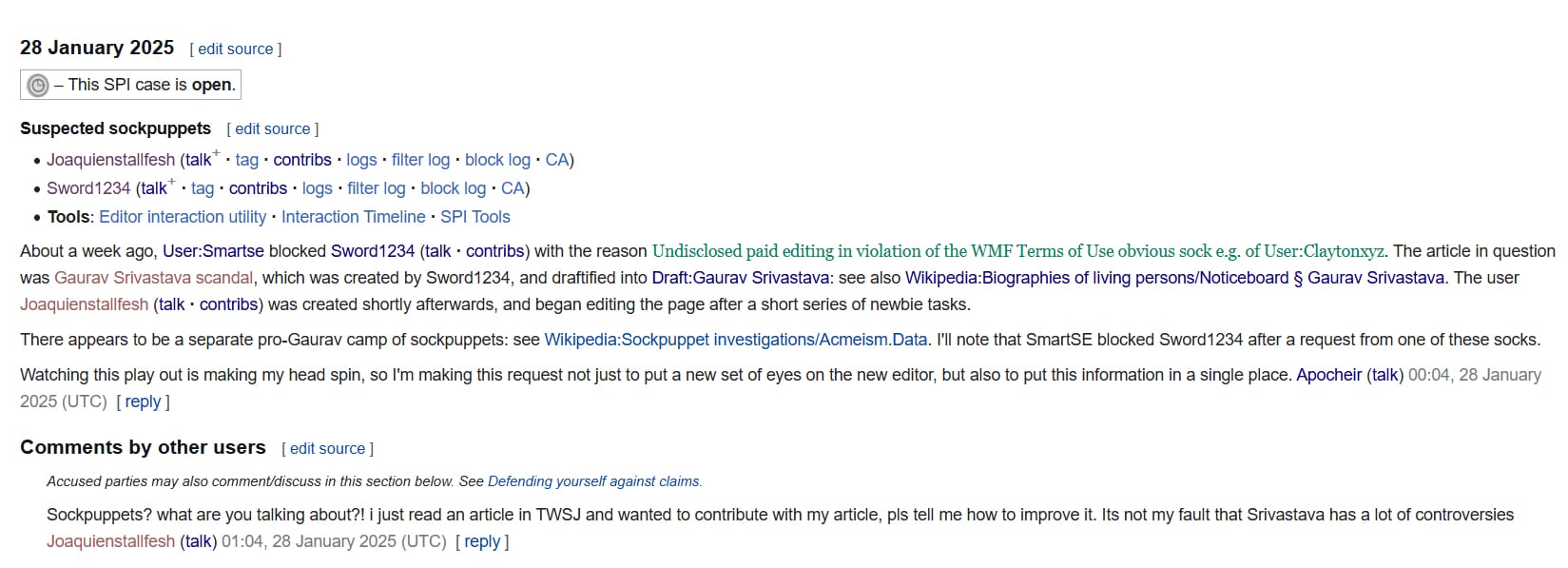Reply to Apocheir's comment

143,402
